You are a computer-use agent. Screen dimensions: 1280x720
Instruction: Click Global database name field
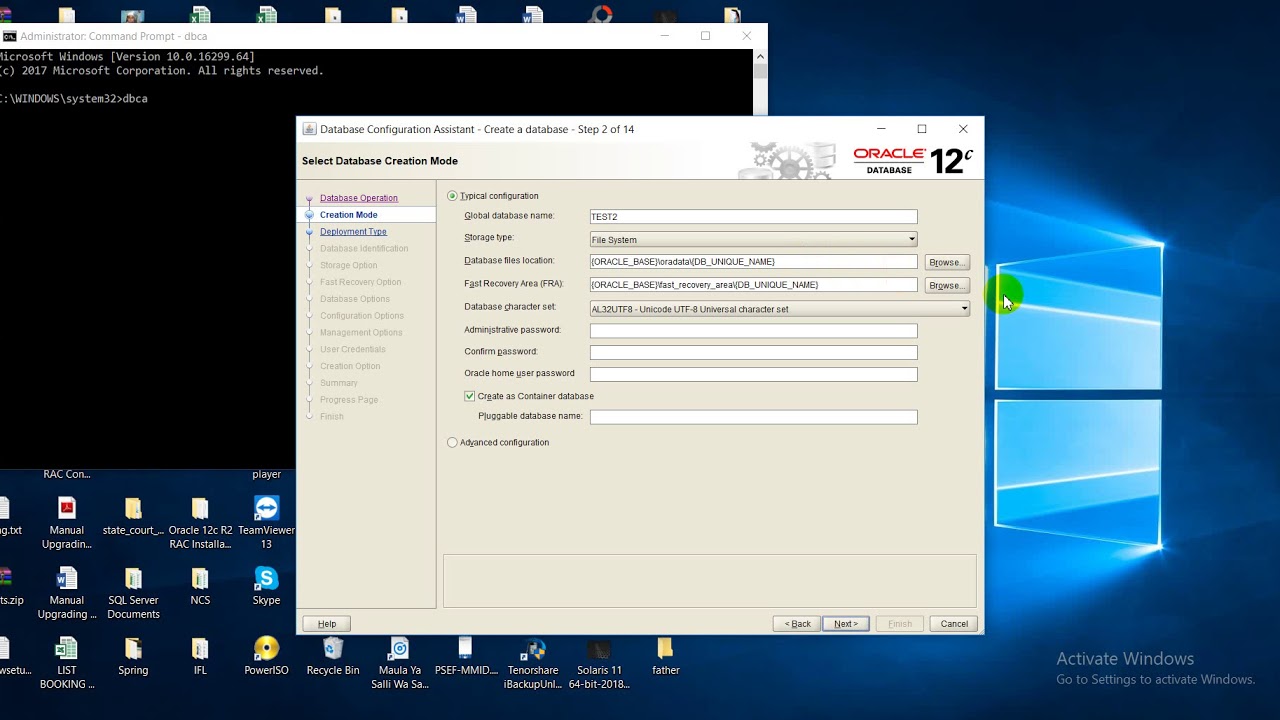point(753,216)
